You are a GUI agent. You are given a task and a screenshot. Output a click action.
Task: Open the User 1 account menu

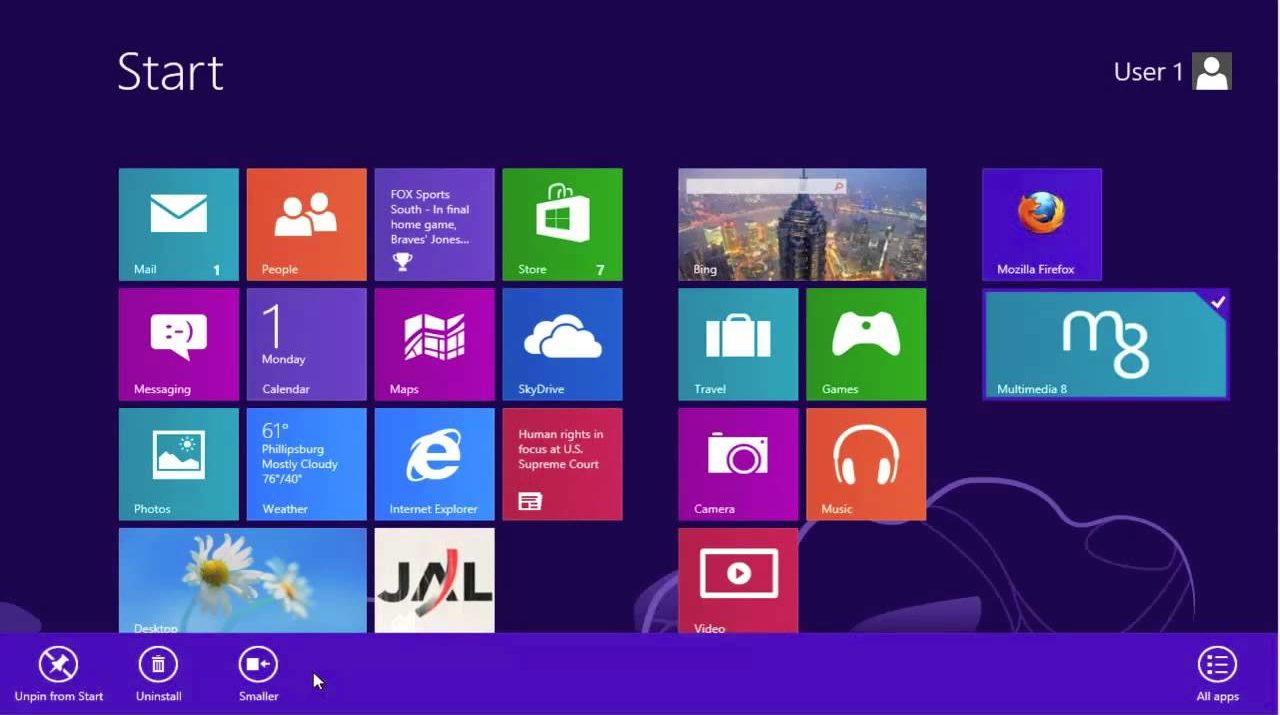click(1172, 72)
